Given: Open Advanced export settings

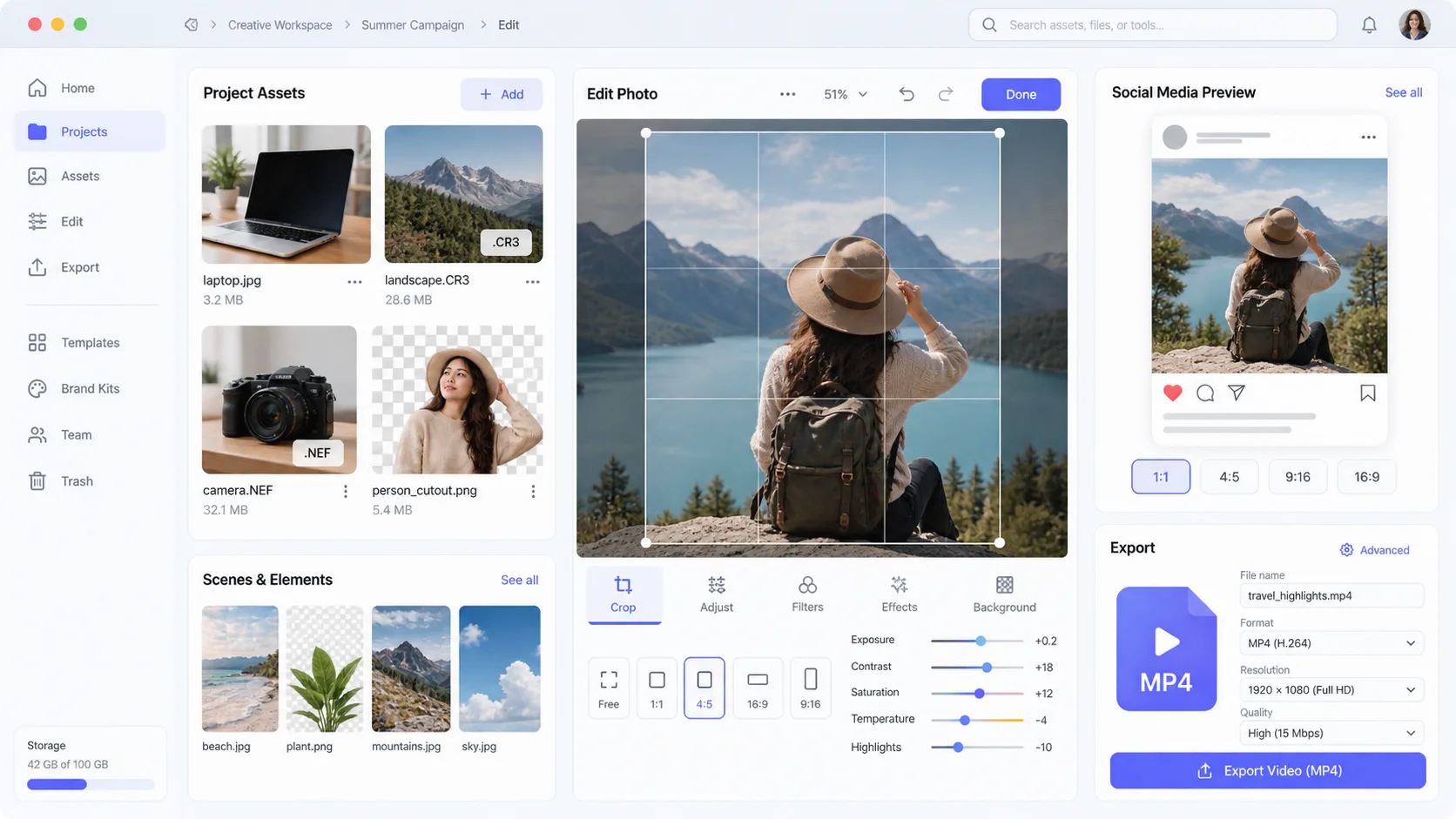Looking at the screenshot, I should [x=1374, y=550].
